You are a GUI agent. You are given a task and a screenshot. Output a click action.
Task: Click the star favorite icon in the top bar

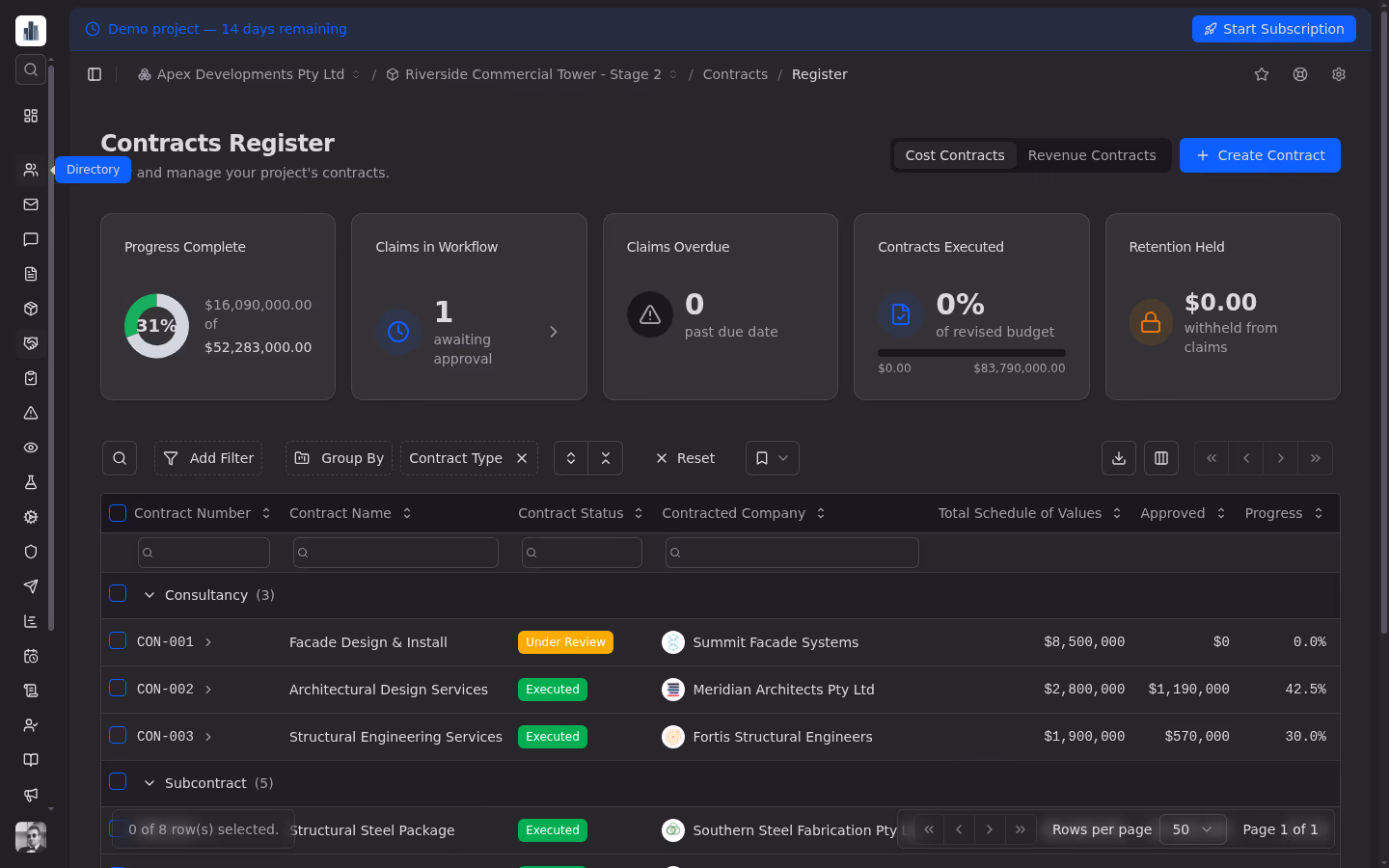tap(1262, 74)
